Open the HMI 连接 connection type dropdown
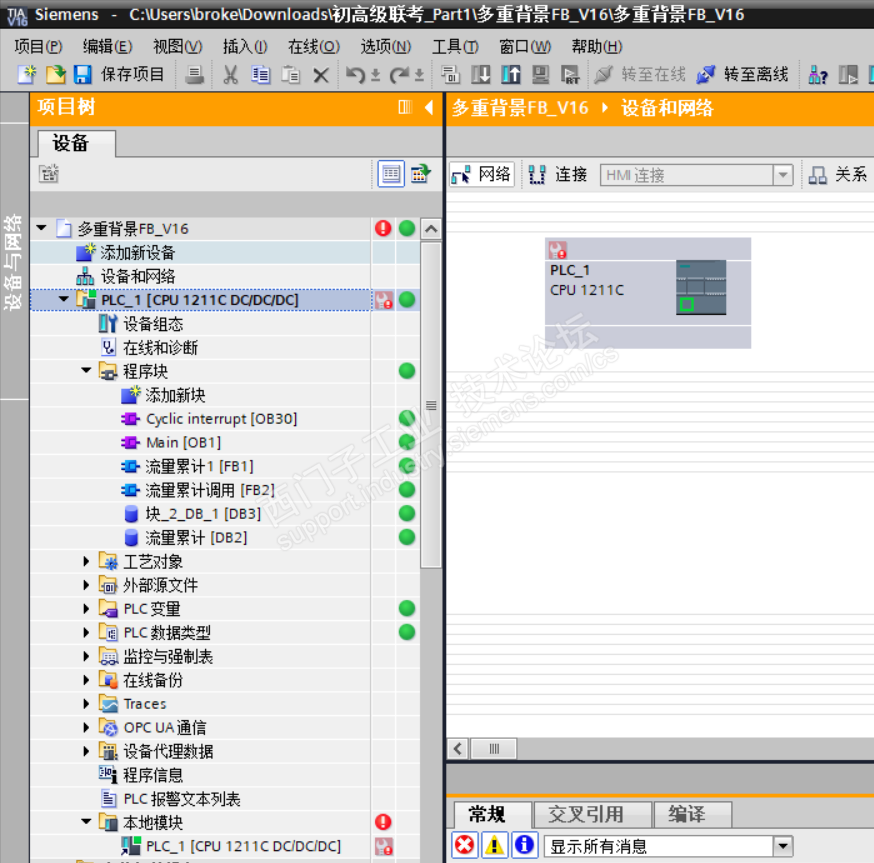The width and height of the screenshot is (874, 863). (x=783, y=175)
